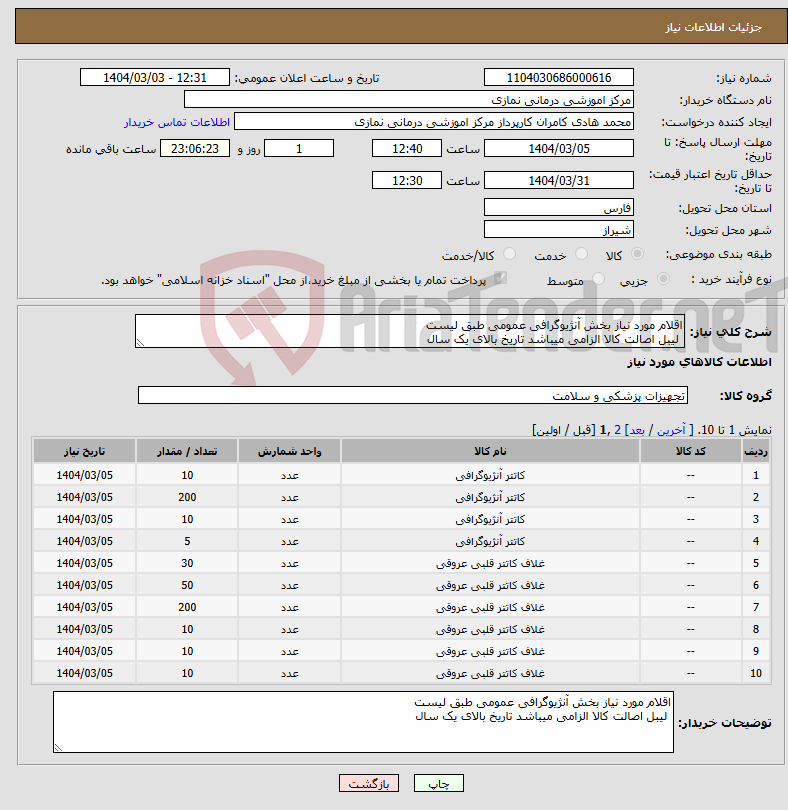Click the need number field 1104030686000616
788x810 pixels.
559,77
